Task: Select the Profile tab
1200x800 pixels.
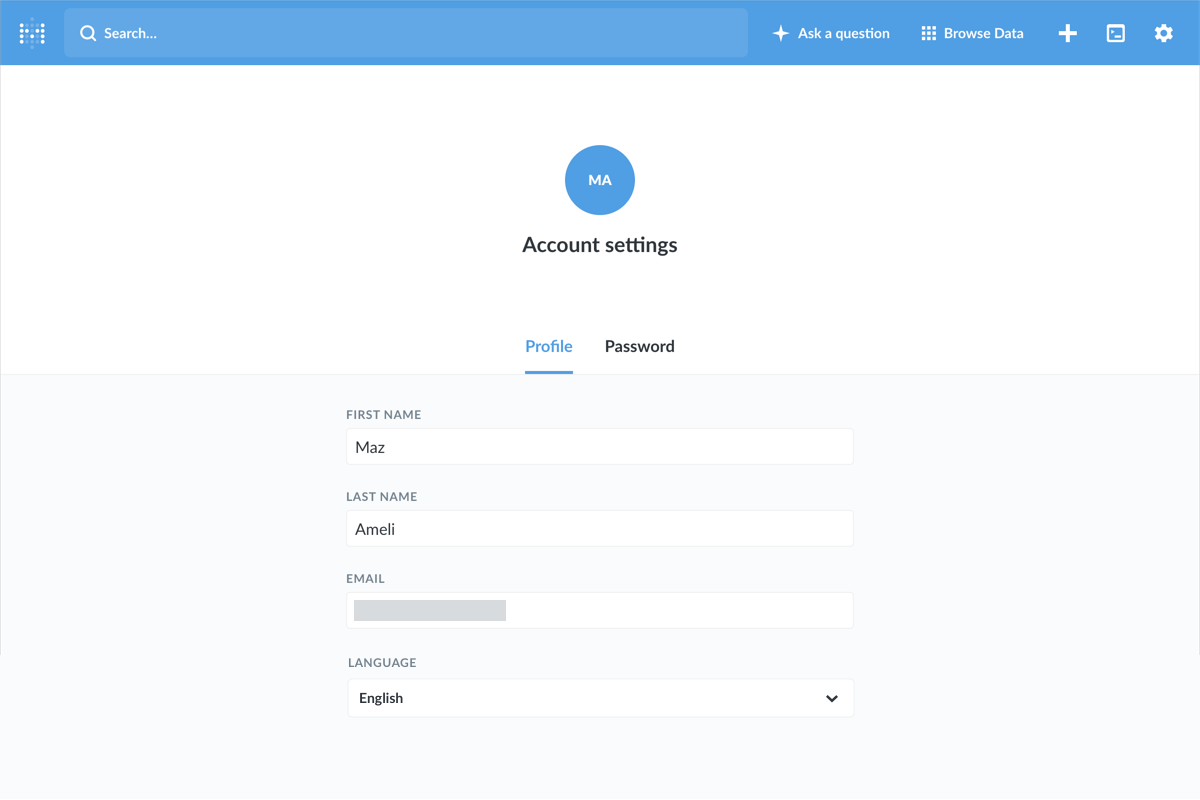Action: tap(548, 346)
